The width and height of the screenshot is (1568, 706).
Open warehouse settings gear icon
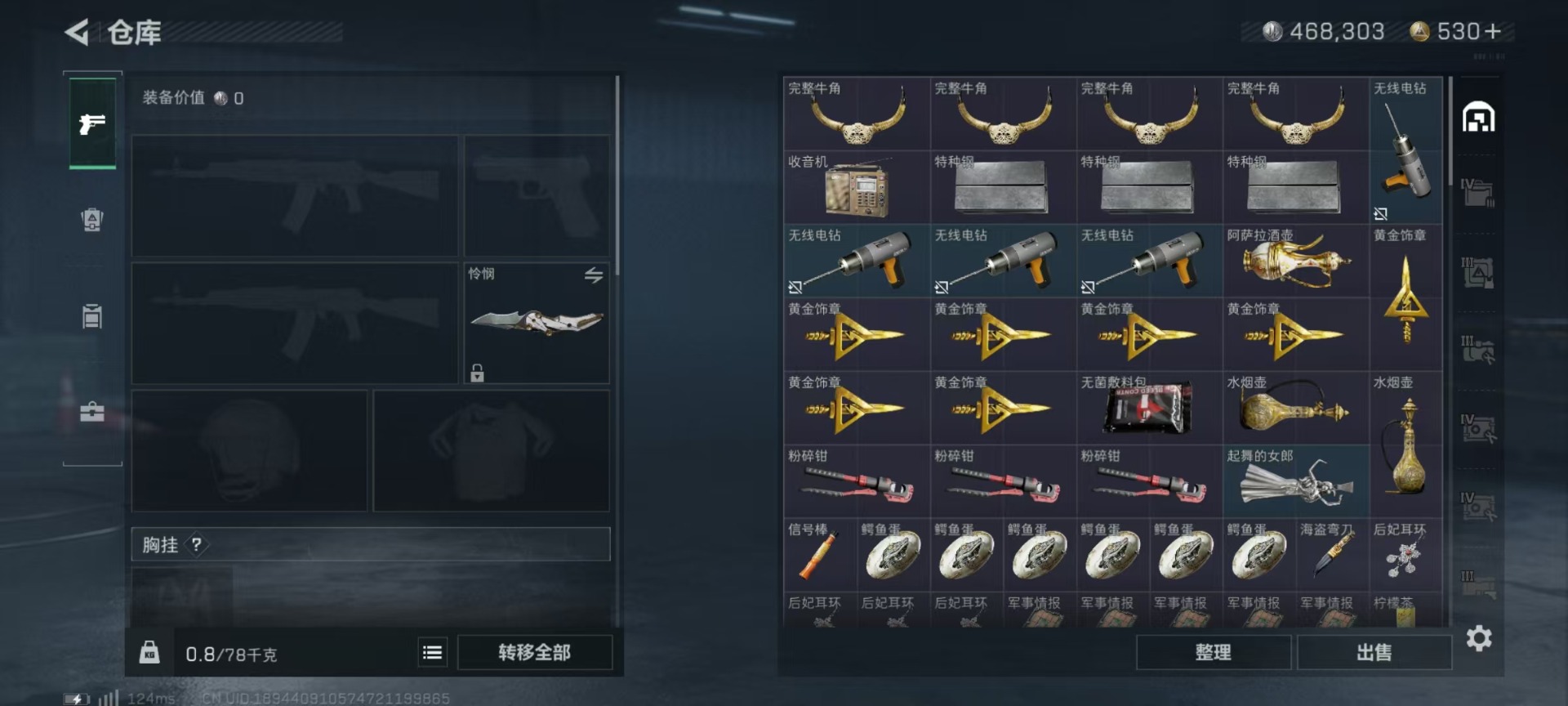[1479, 638]
